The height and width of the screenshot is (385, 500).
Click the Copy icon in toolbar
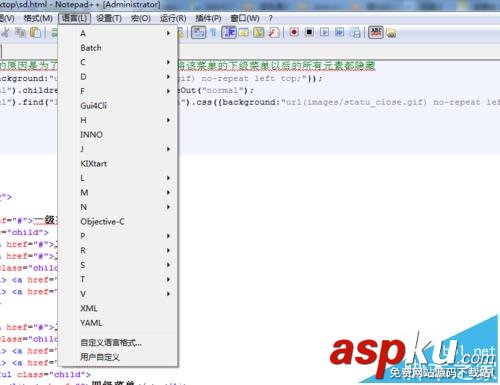[x=21, y=33]
